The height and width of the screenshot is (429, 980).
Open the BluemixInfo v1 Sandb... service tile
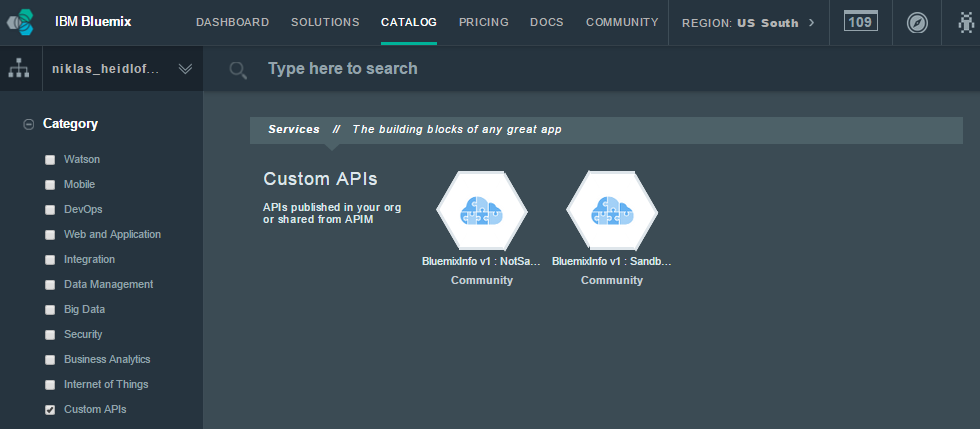(x=612, y=229)
